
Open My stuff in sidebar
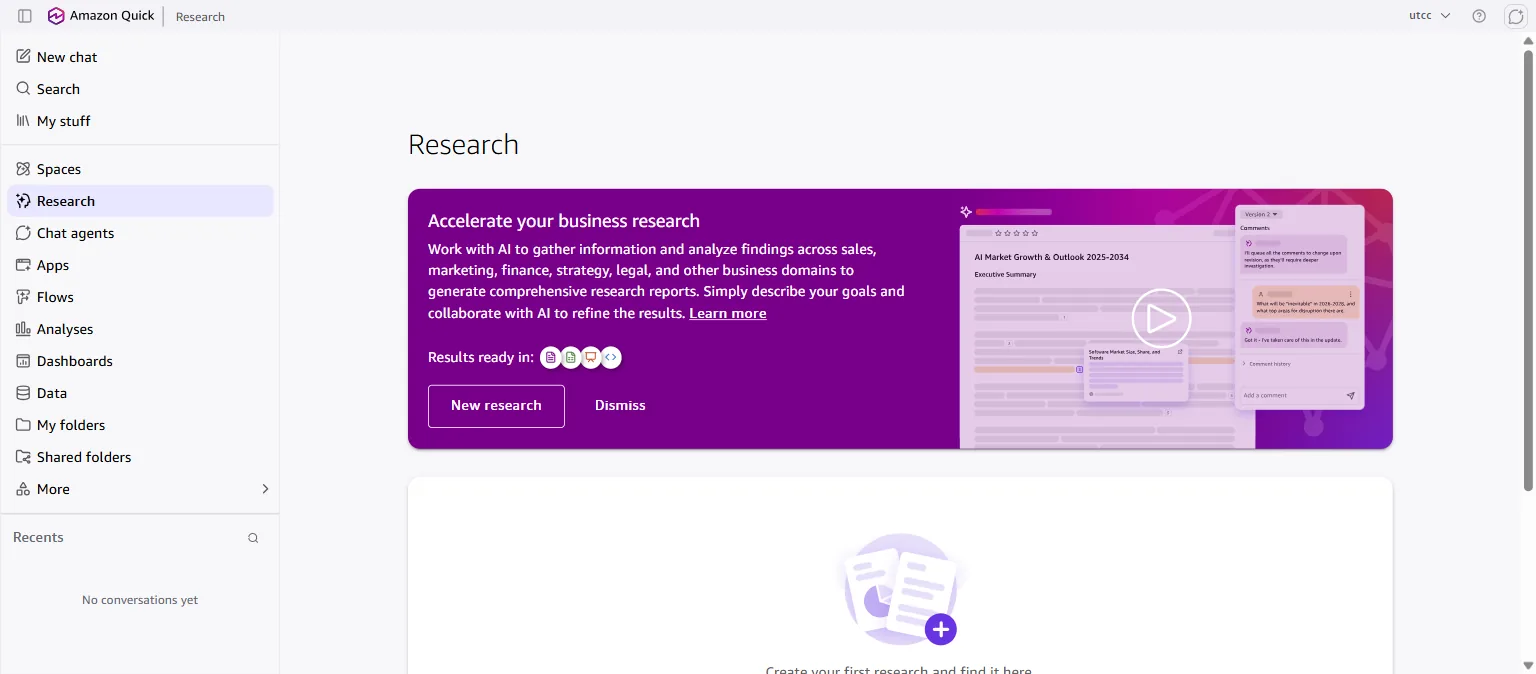(140, 121)
